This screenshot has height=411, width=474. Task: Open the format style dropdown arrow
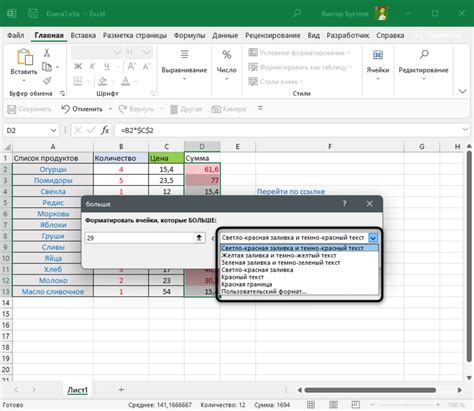(x=373, y=238)
